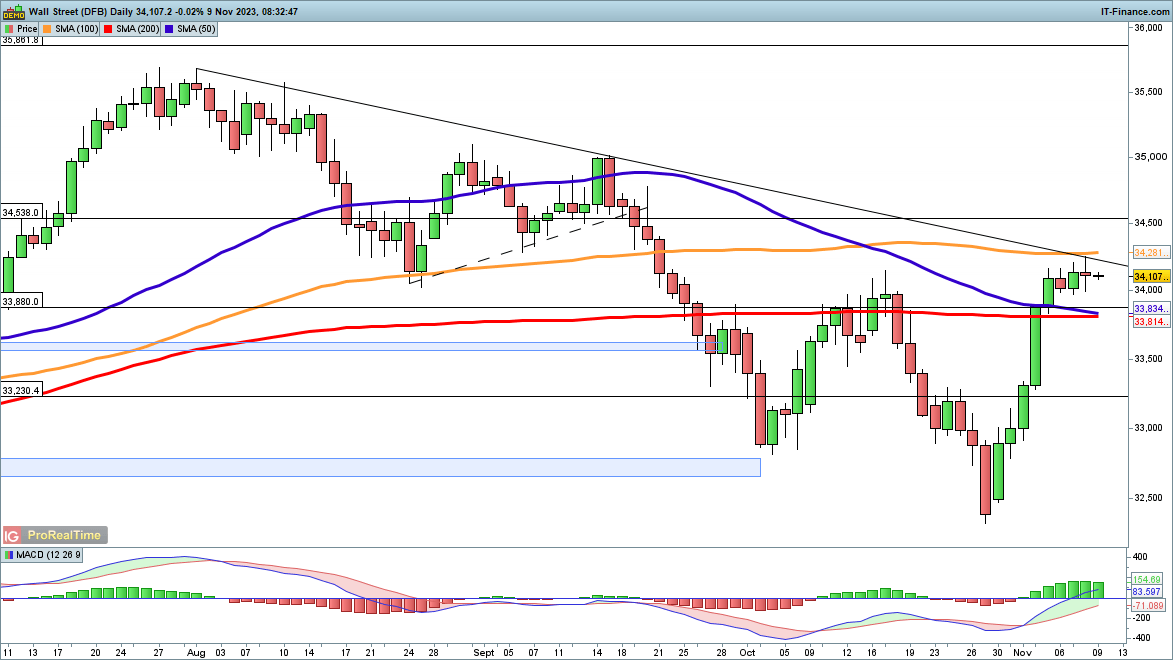The height and width of the screenshot is (660, 1173).
Task: Select the 34,538.0 horizontal level label
Action: [21, 212]
